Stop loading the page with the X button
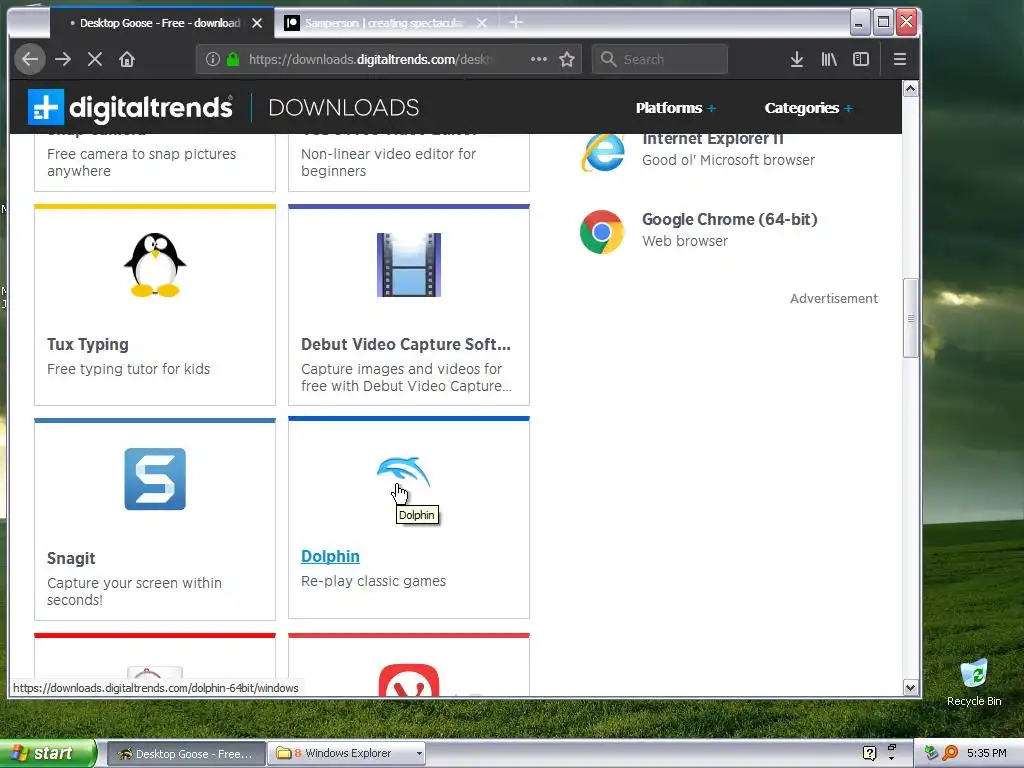 pyautogui.click(x=95, y=59)
